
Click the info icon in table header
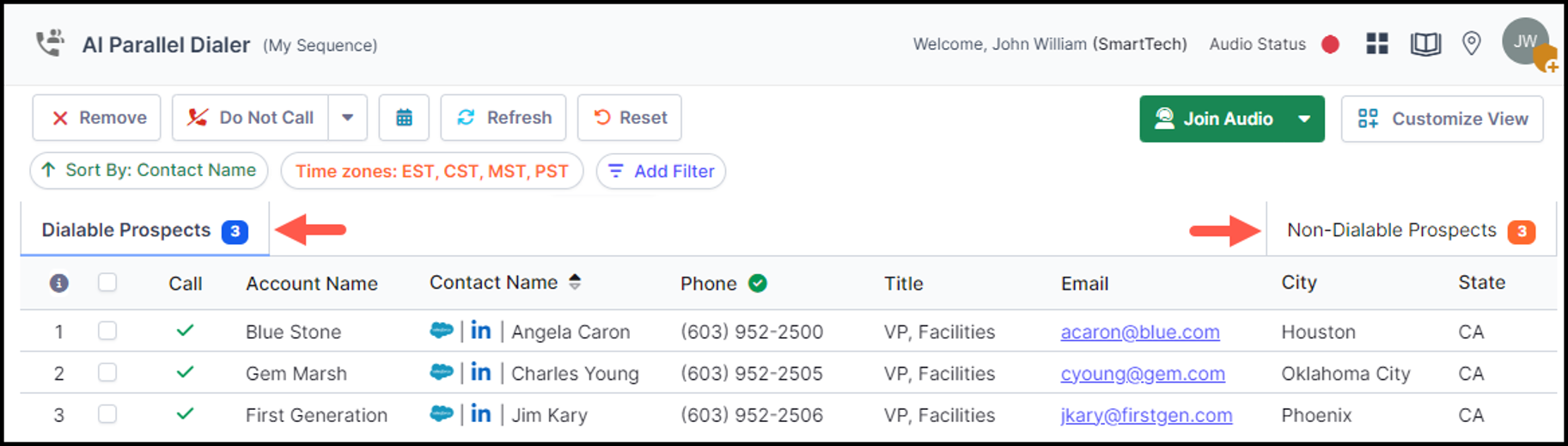coord(58,283)
